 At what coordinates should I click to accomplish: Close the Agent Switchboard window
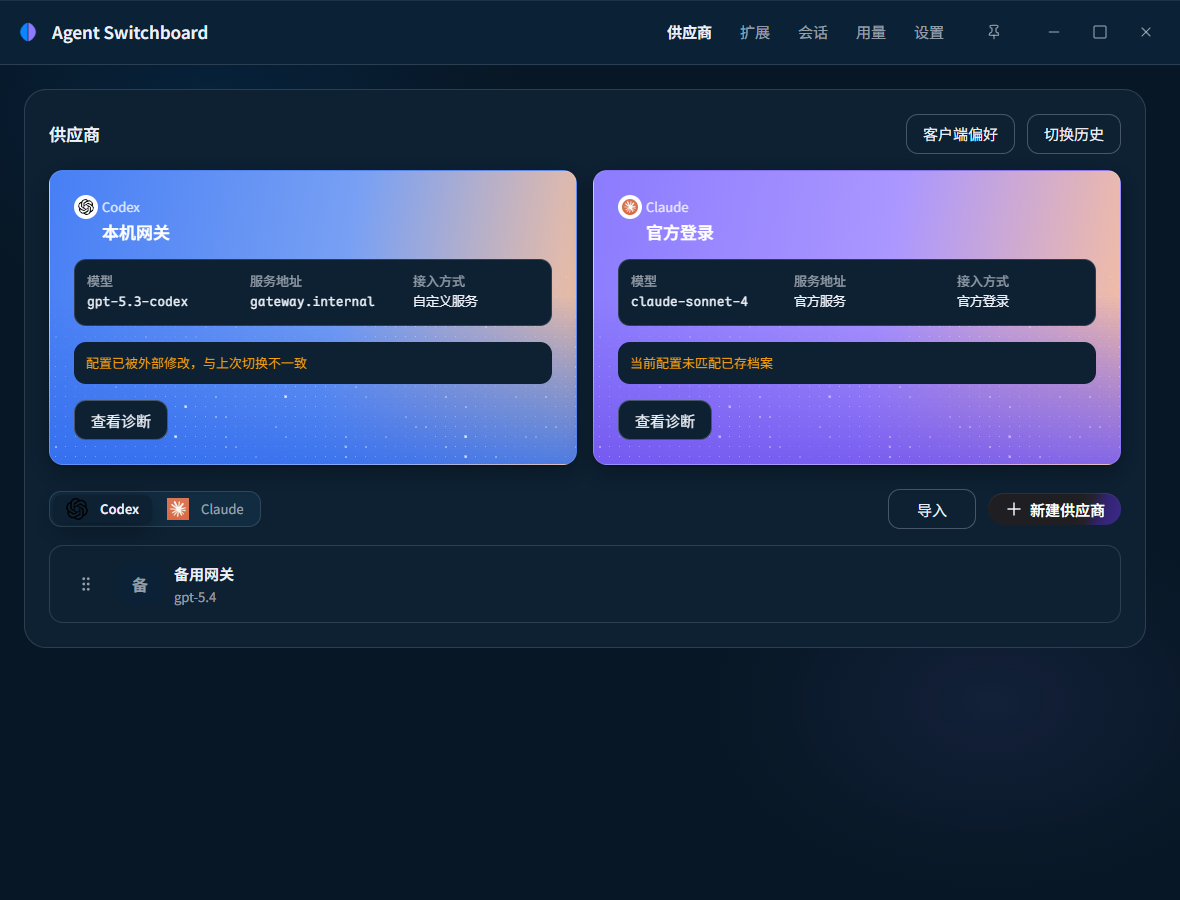pos(1145,32)
